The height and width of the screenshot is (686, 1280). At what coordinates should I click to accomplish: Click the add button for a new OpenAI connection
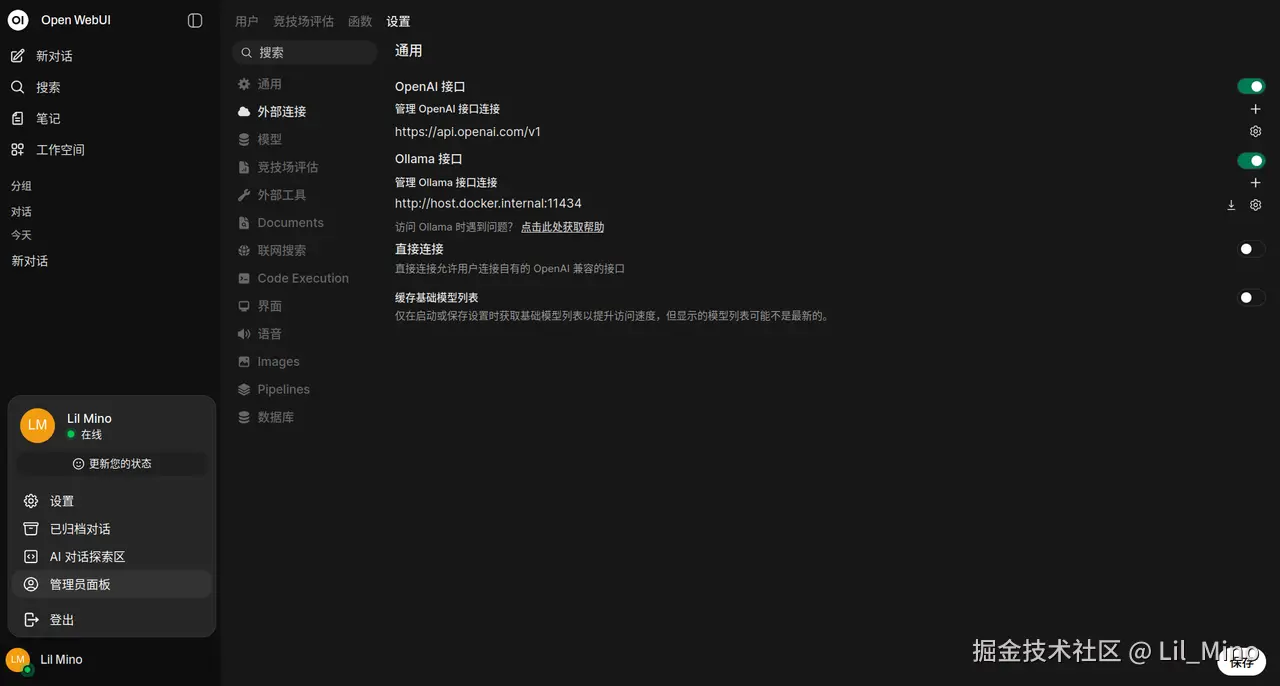pos(1255,109)
